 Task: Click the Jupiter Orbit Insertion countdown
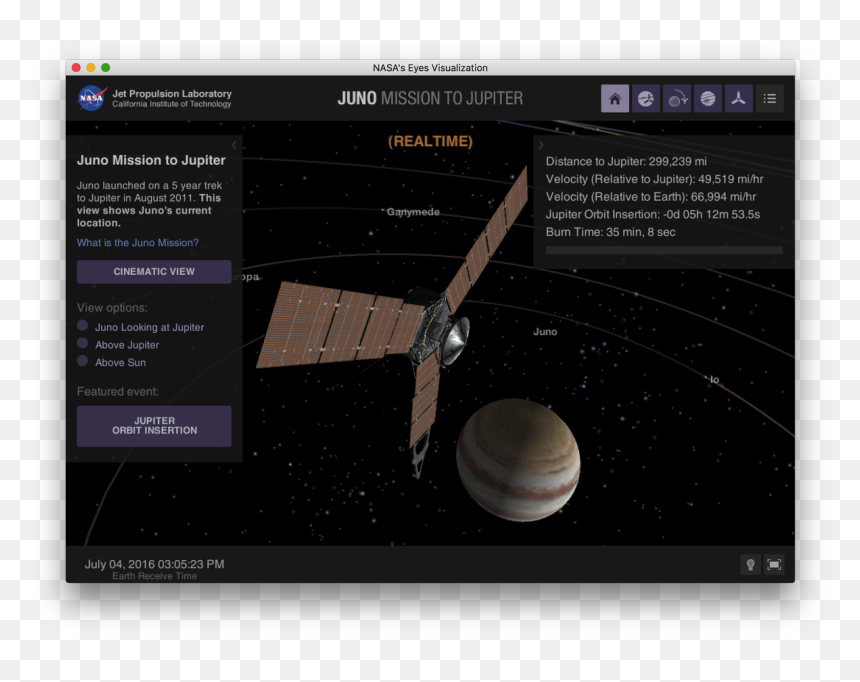653,215
